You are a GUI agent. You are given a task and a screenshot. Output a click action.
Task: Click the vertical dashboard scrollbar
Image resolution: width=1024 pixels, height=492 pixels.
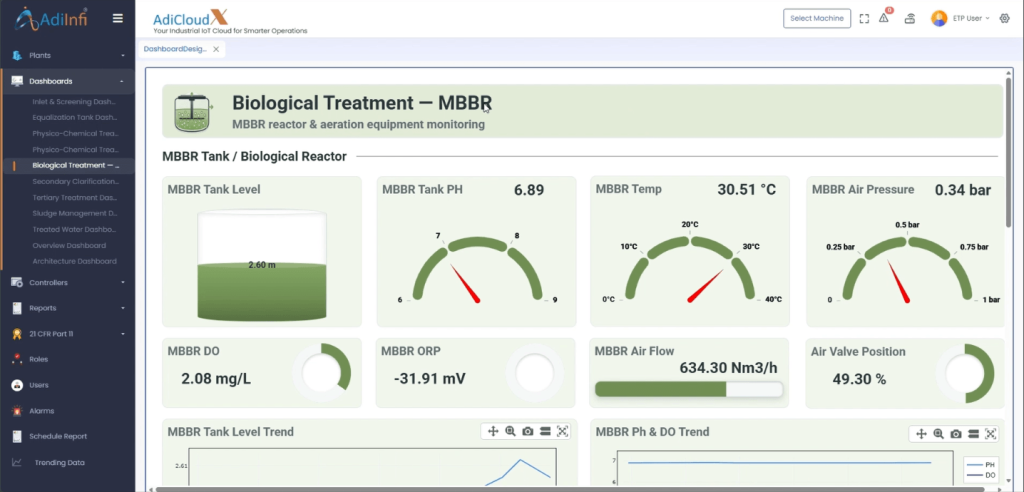coord(1010,154)
